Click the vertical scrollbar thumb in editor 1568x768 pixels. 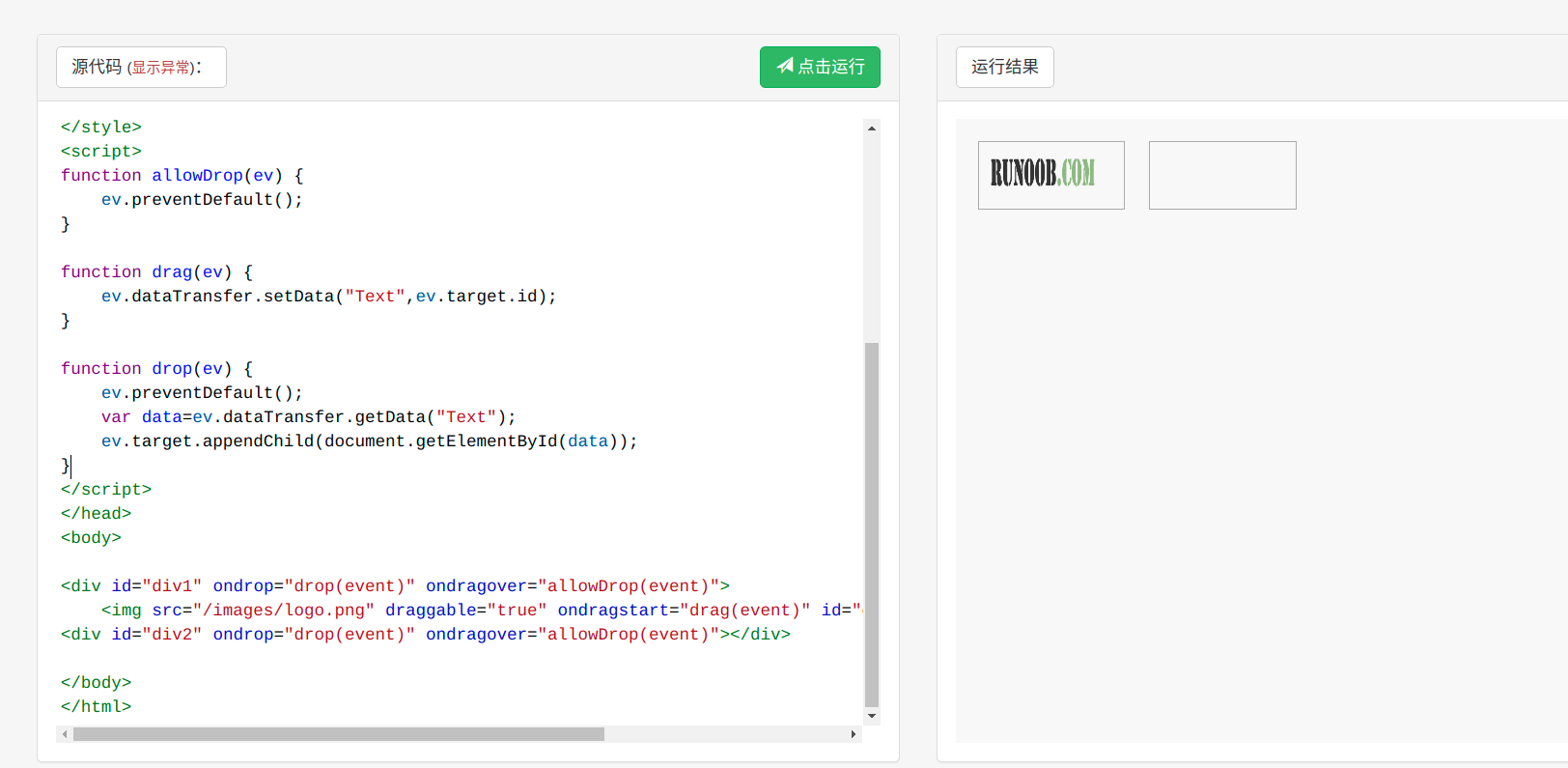[x=872, y=525]
